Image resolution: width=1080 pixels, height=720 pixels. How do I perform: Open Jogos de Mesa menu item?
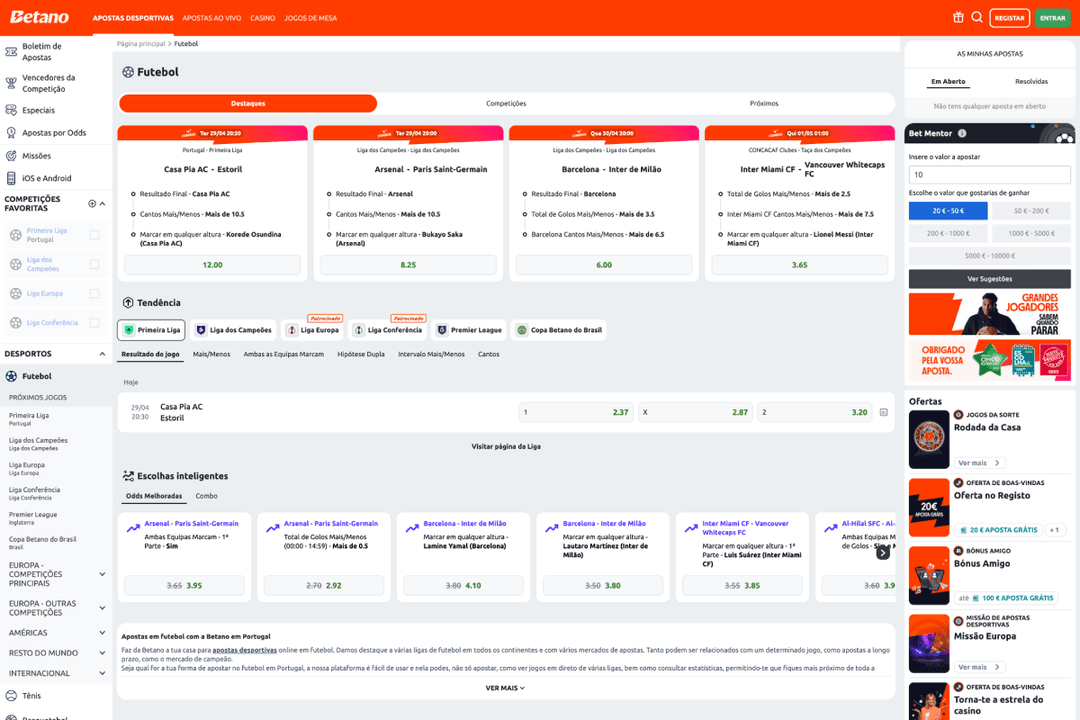(x=311, y=18)
